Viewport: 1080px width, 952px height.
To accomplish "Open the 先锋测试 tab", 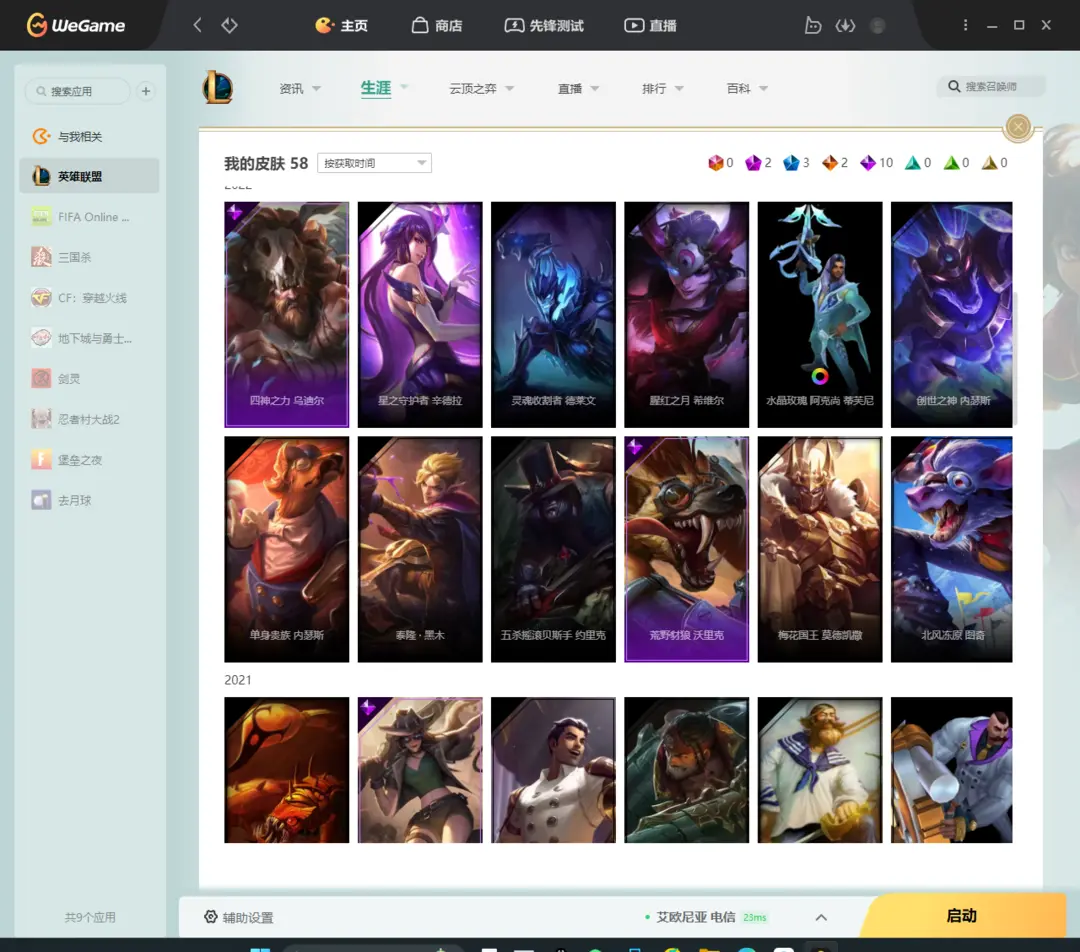I will (x=544, y=25).
